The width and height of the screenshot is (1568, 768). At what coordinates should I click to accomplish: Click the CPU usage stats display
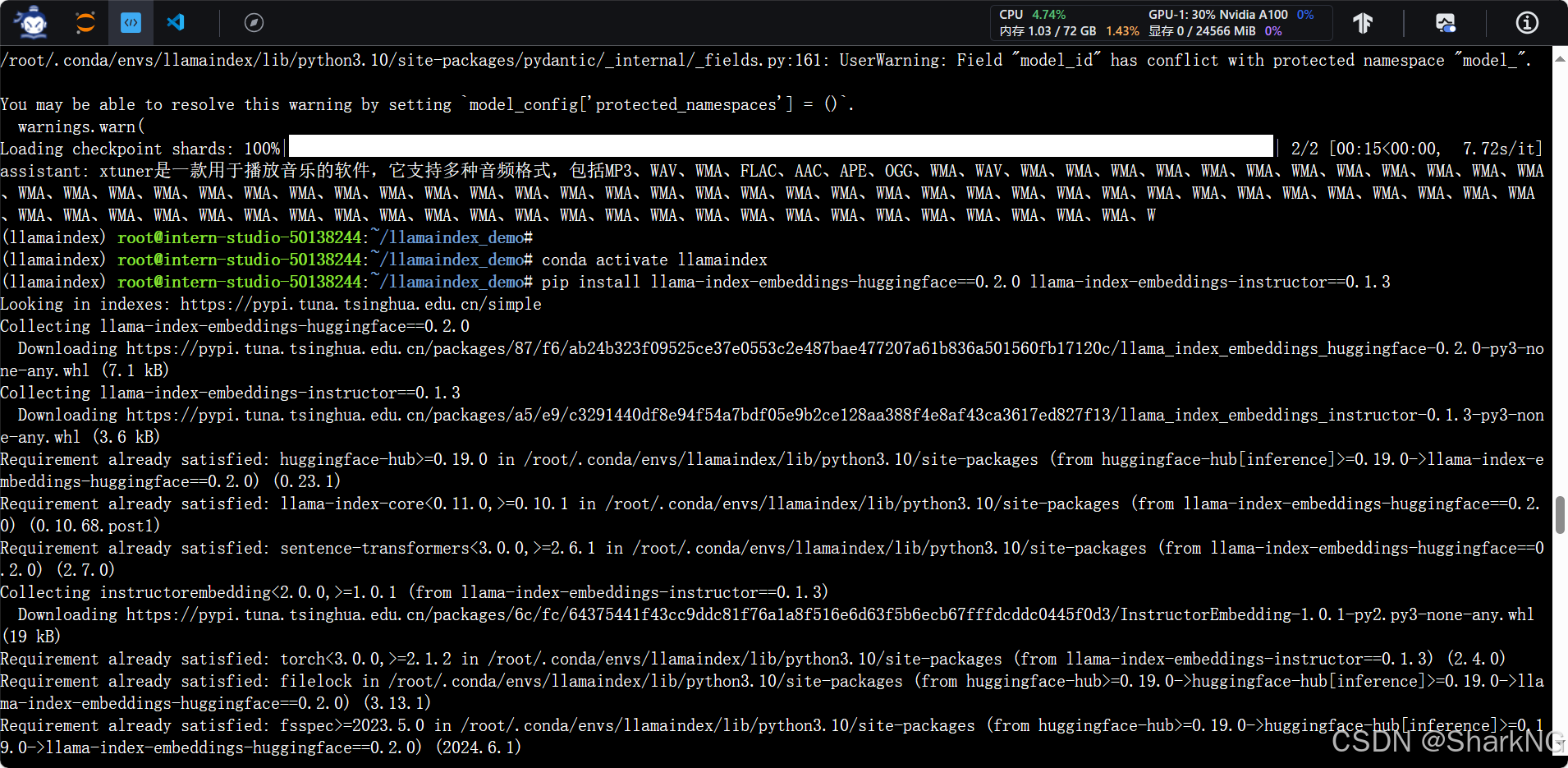pyautogui.click(x=1033, y=14)
